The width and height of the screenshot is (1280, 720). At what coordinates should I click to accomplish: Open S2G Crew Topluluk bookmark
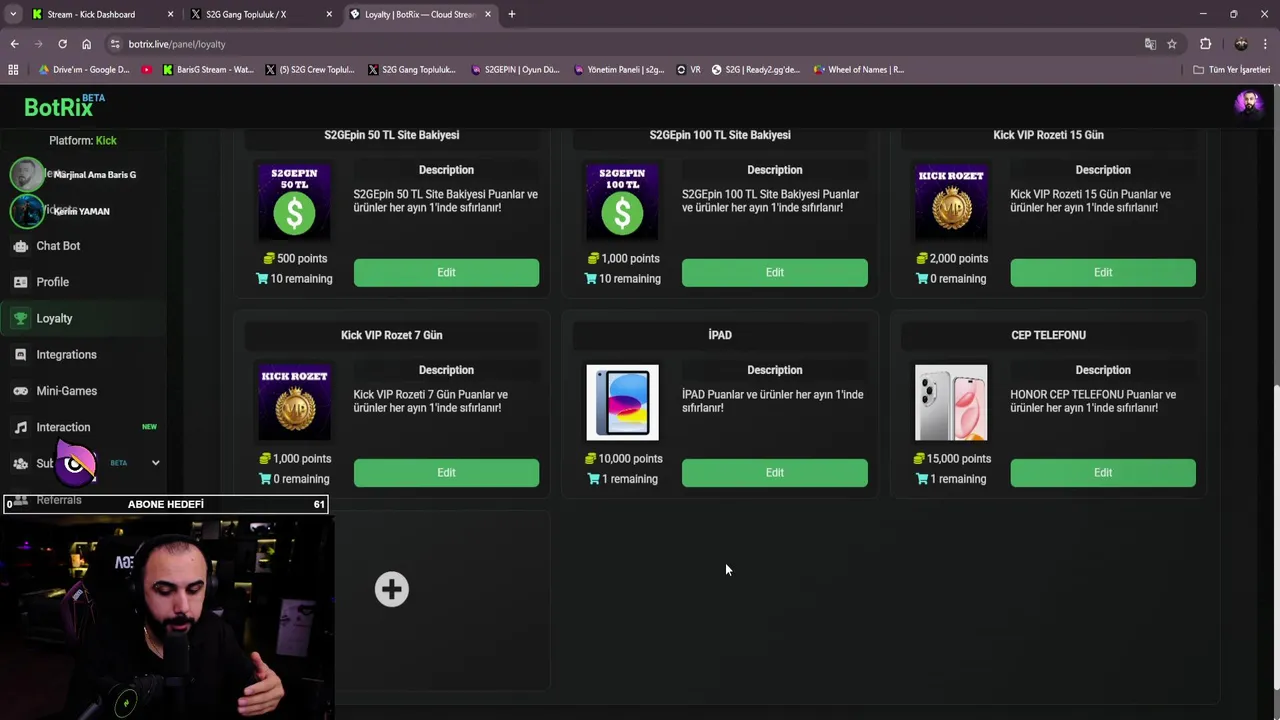pos(310,70)
